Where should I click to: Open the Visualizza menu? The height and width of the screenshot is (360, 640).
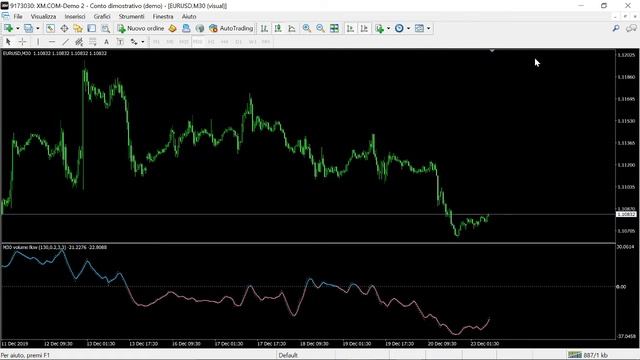tap(43, 16)
